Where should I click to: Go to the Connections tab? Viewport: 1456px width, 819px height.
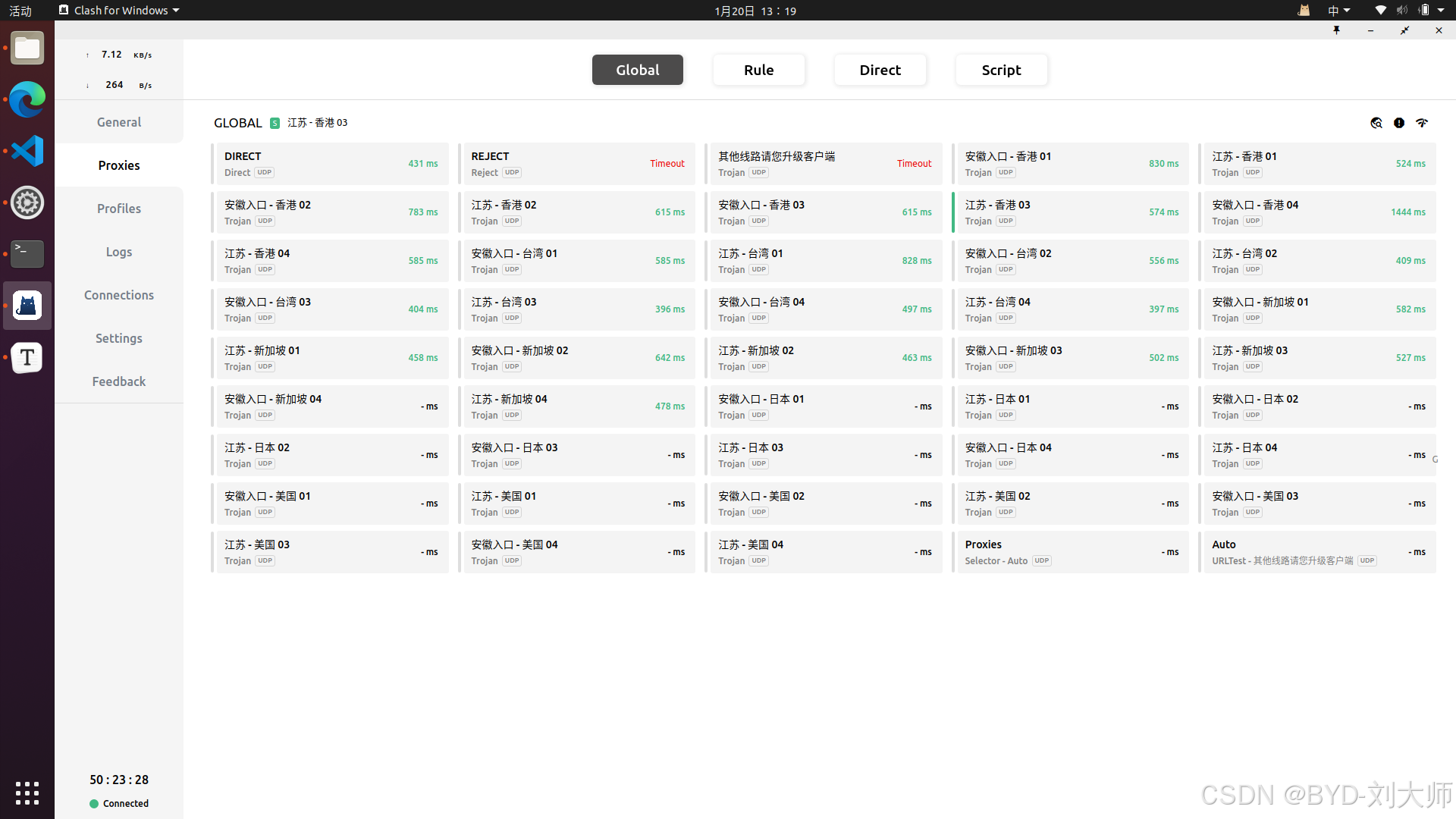119,295
